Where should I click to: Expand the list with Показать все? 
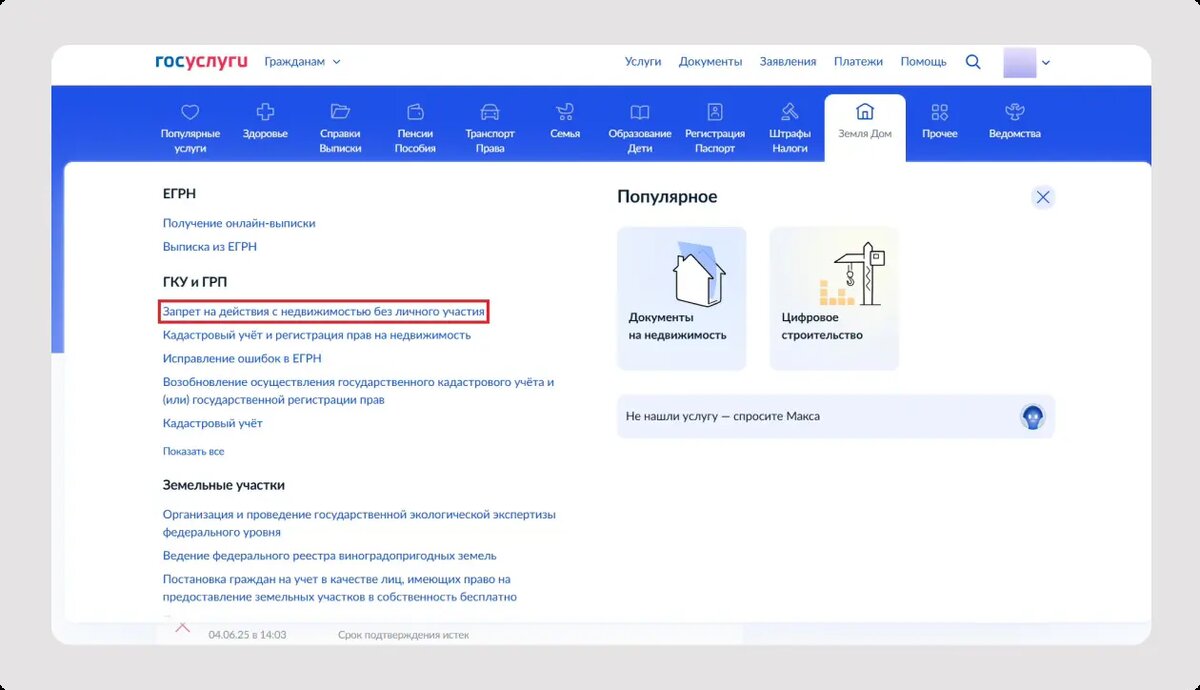click(x=194, y=452)
